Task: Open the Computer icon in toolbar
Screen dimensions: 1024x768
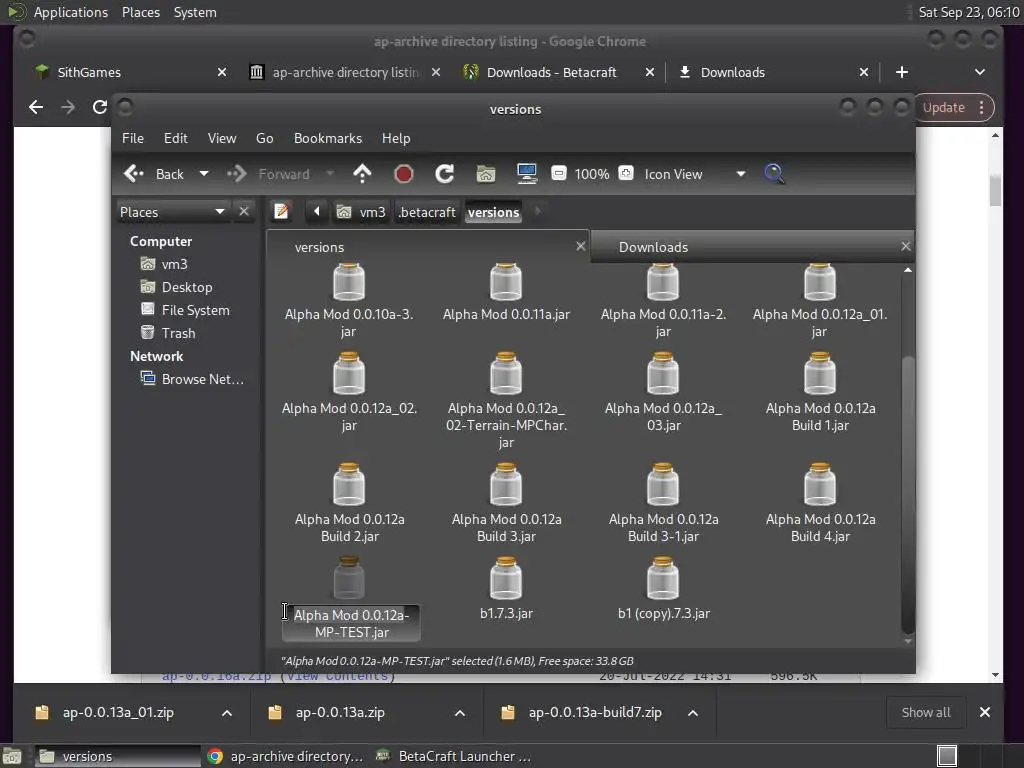Action: (x=526, y=174)
